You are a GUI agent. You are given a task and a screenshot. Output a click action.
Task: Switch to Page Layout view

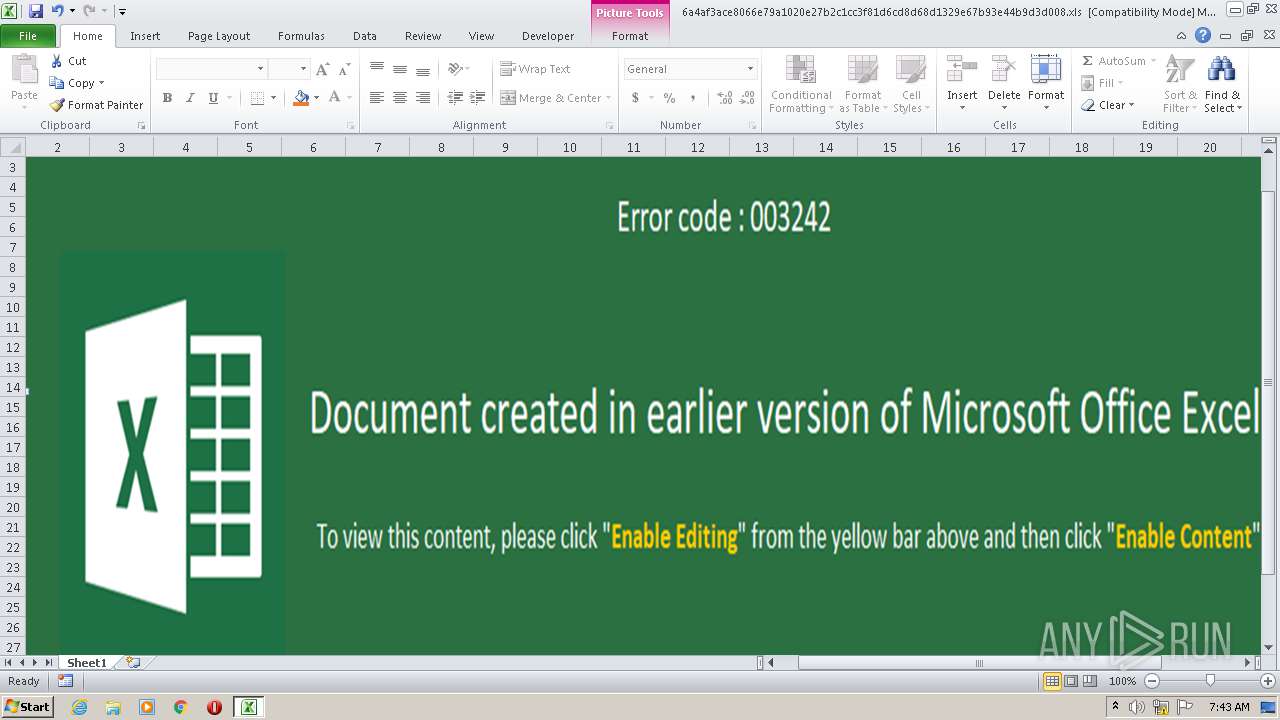coord(1071,681)
